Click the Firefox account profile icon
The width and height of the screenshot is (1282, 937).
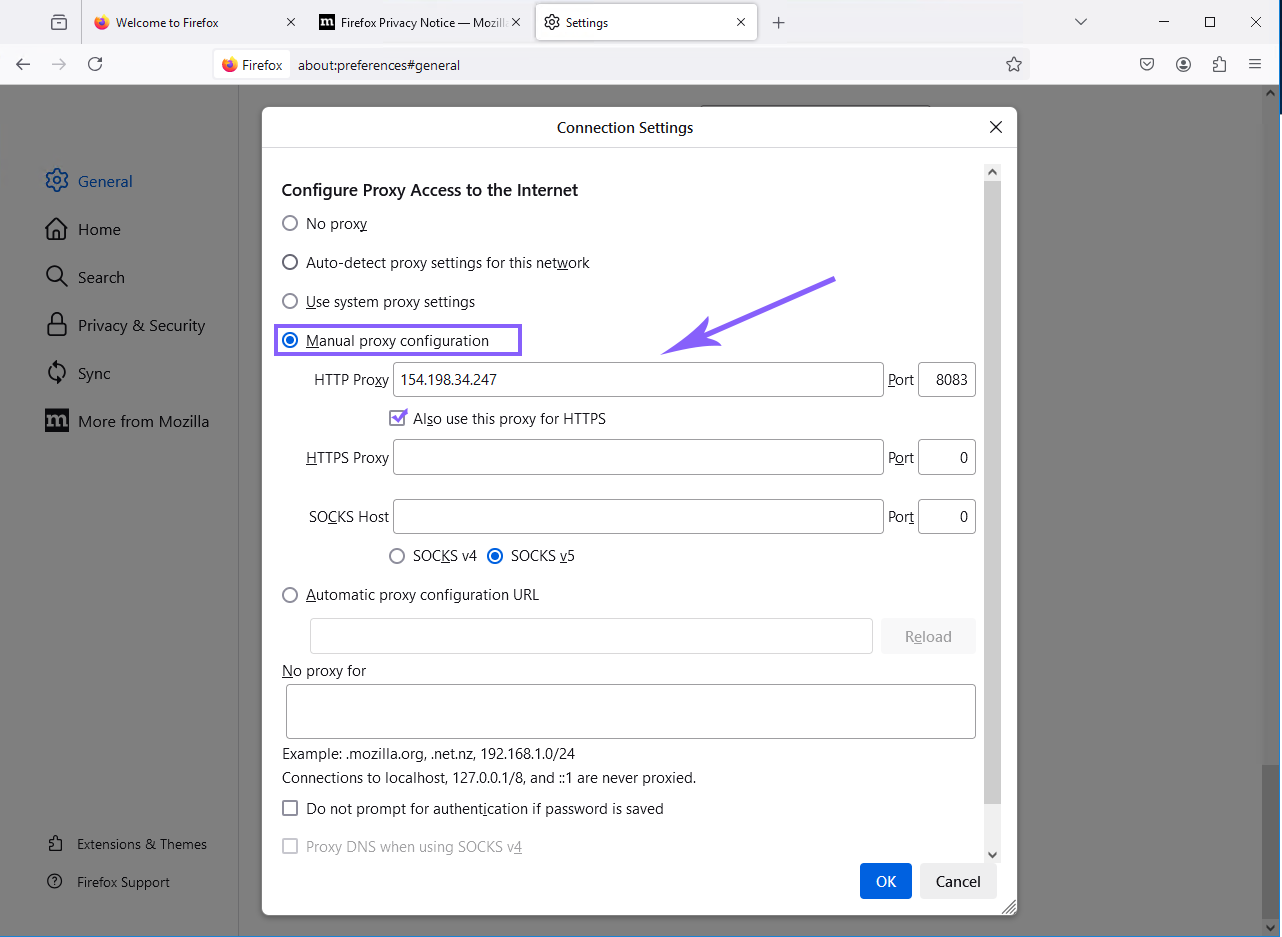click(1183, 65)
